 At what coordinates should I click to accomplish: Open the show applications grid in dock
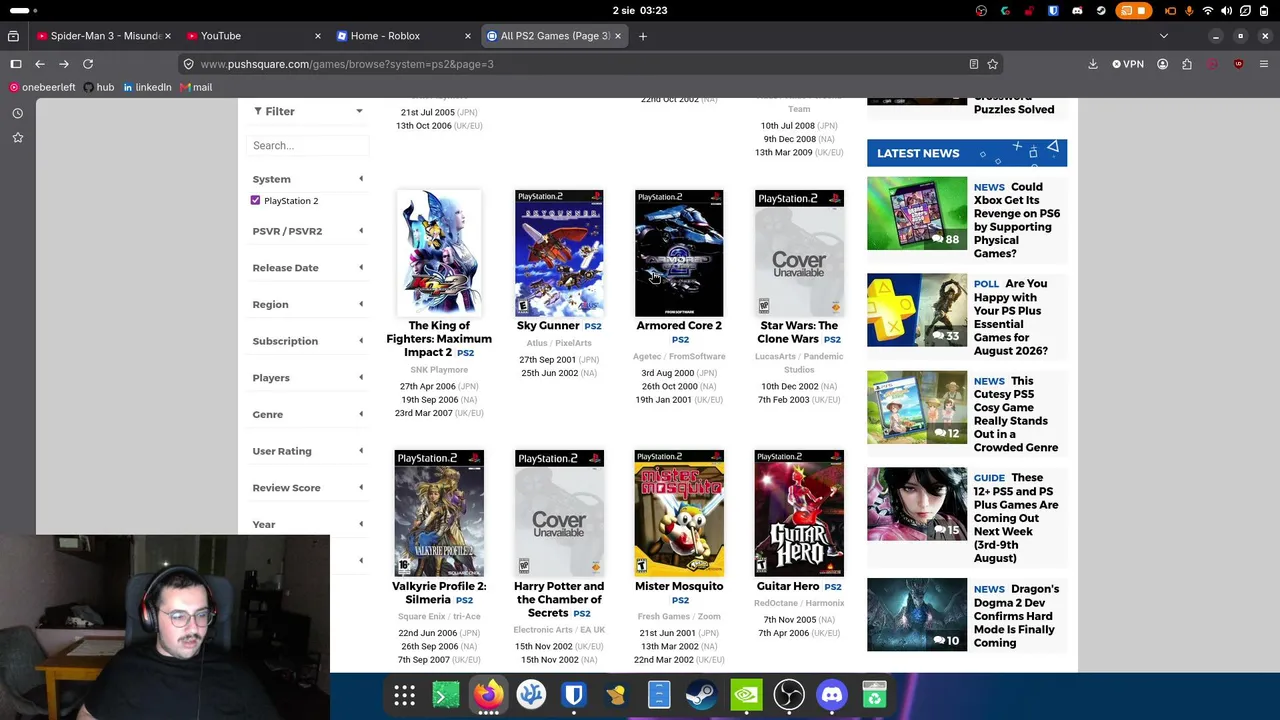404,695
